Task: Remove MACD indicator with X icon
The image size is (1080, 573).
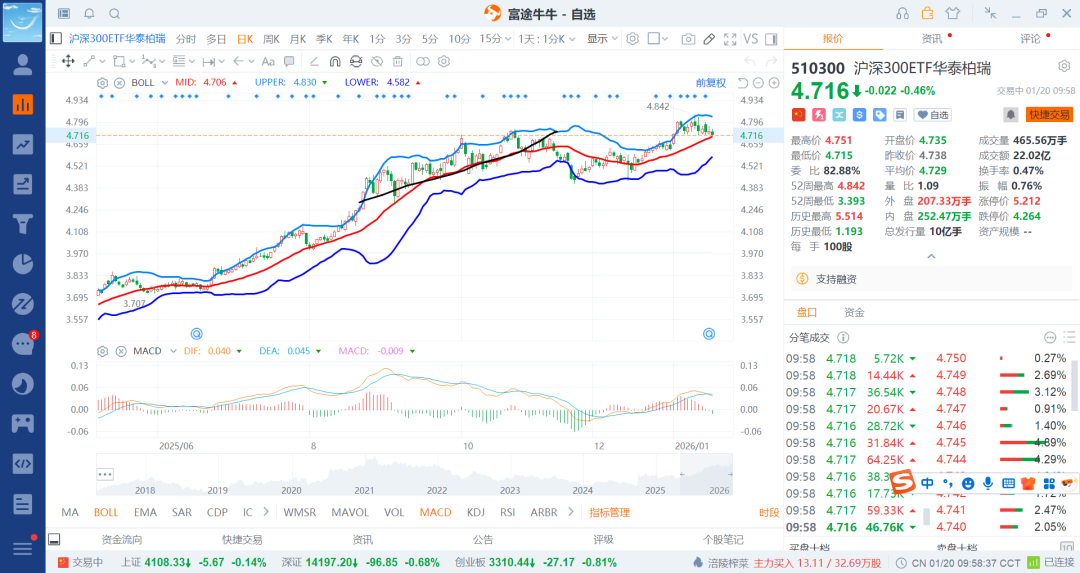Action: click(x=121, y=351)
